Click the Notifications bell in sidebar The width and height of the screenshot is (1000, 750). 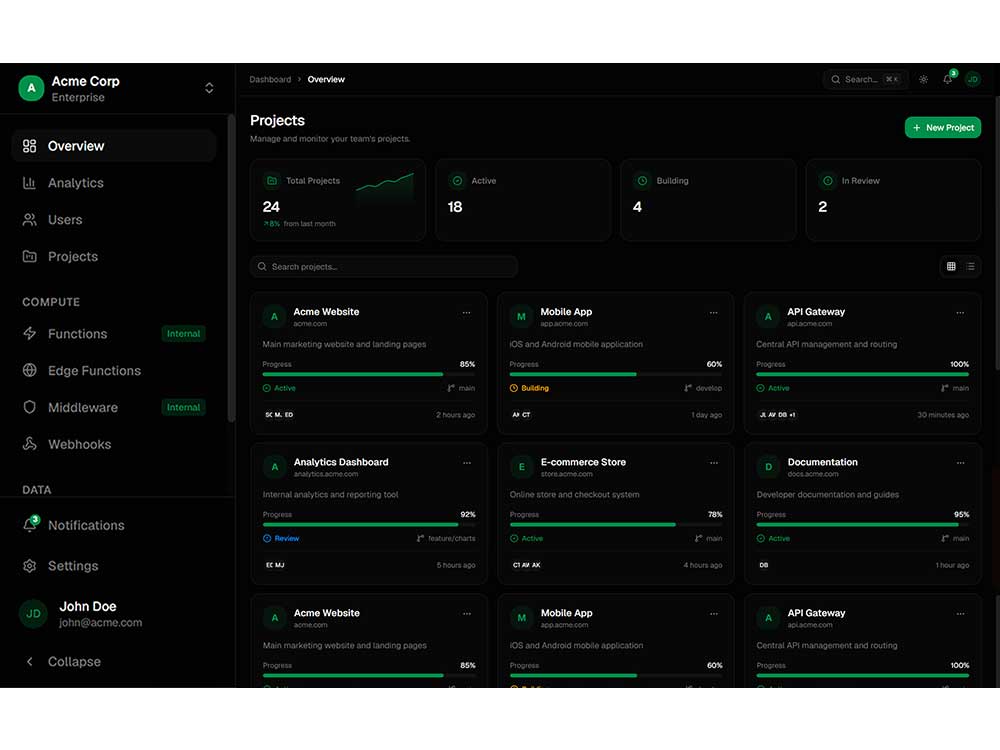(29, 525)
